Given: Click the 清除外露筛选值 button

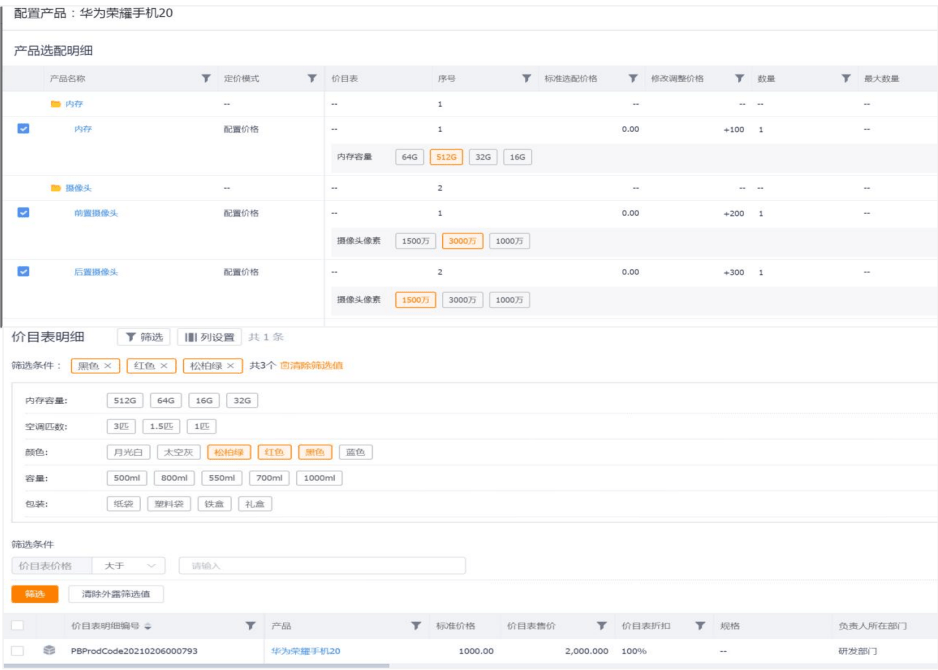Looking at the screenshot, I should [115, 594].
